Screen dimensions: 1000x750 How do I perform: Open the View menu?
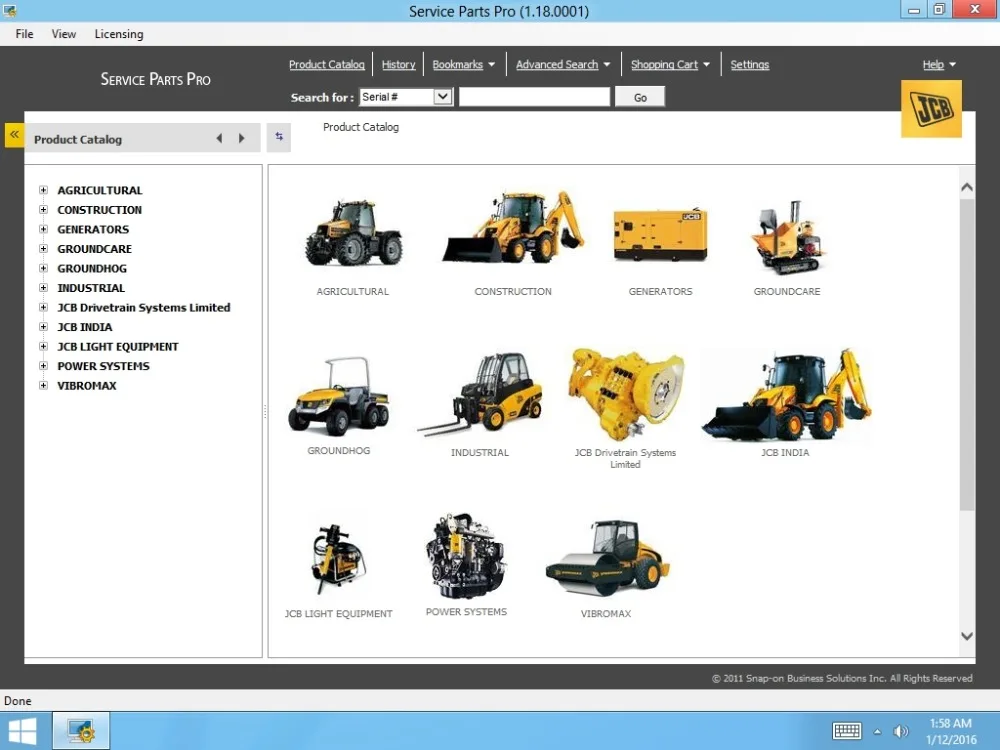tap(64, 34)
